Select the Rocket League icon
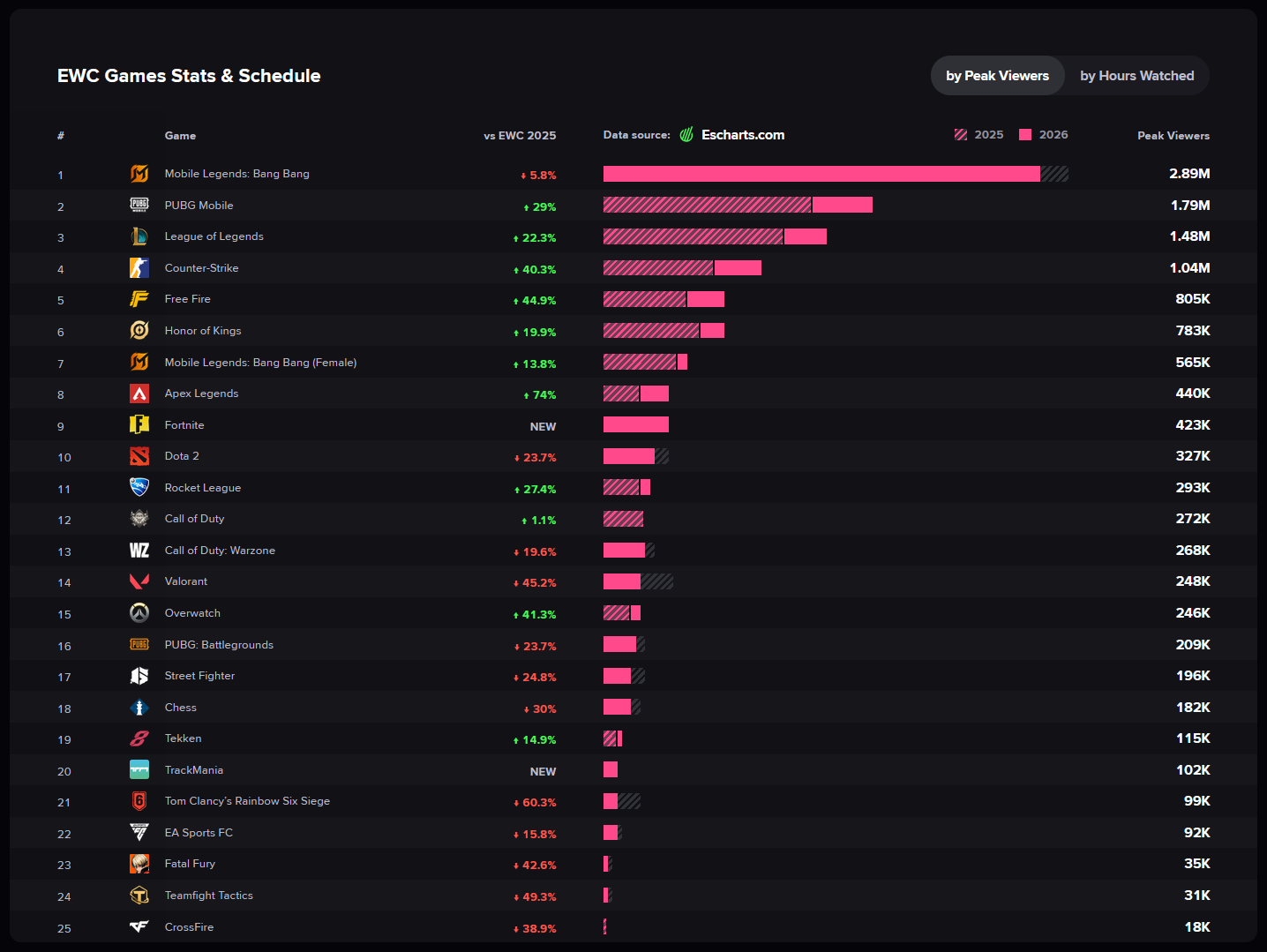Image resolution: width=1267 pixels, height=952 pixels. [139, 487]
